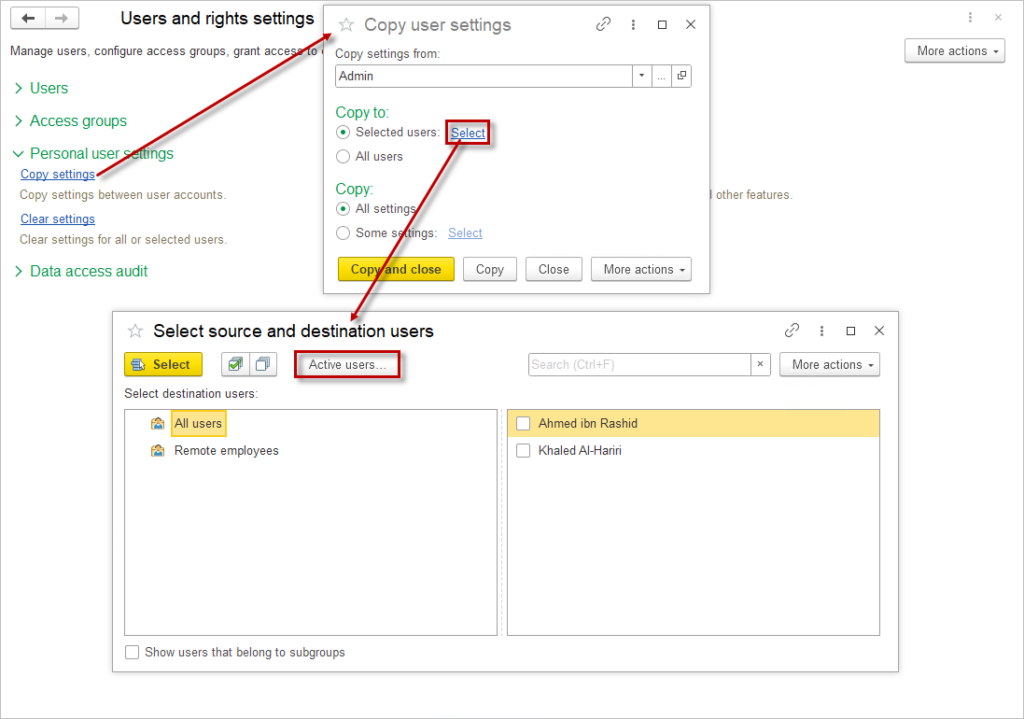Select the Ahmed ibn Rashid row

694,424
